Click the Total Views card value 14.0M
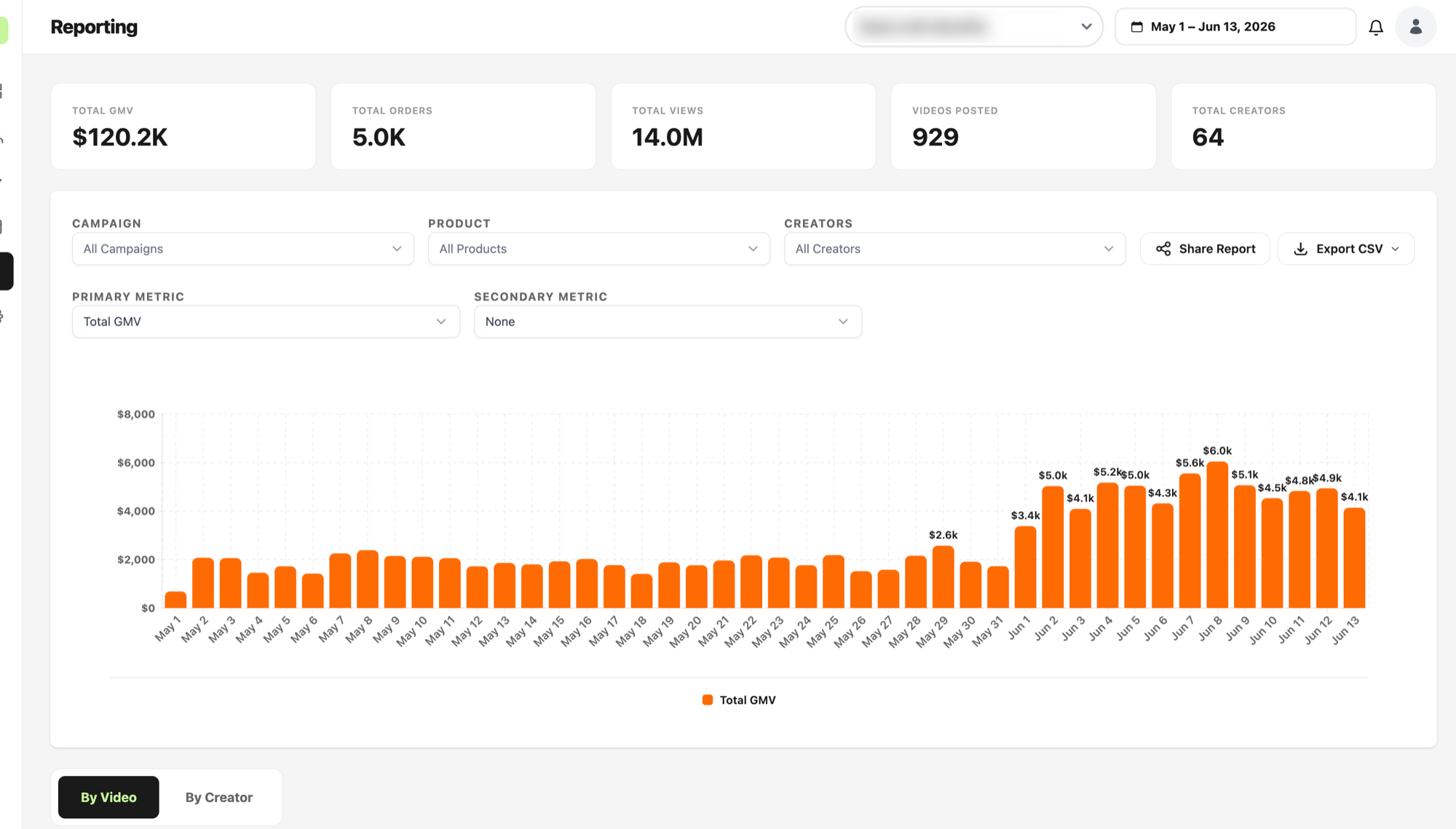1456x829 pixels. click(668, 137)
